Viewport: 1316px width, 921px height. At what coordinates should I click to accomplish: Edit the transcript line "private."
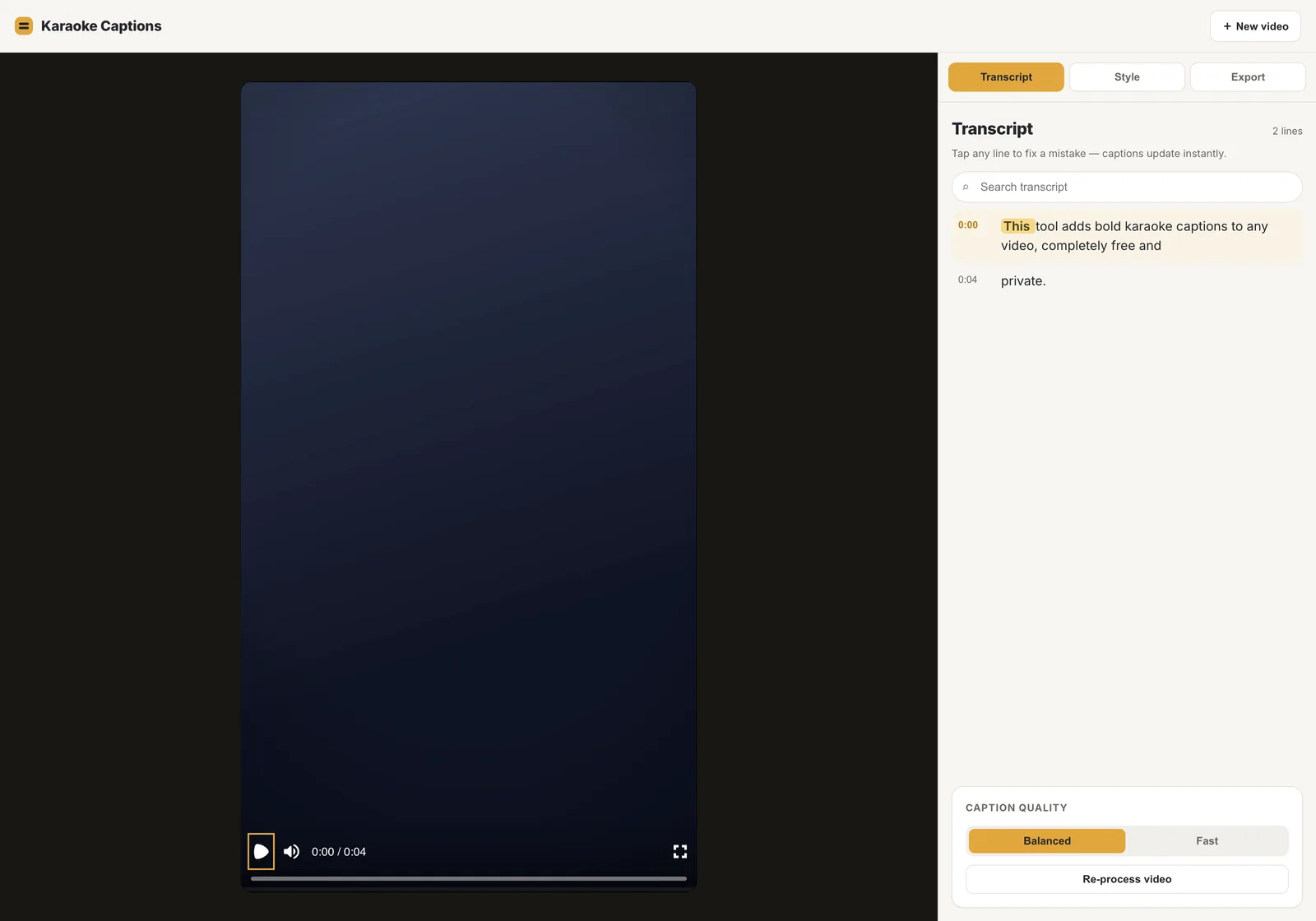(x=1023, y=280)
